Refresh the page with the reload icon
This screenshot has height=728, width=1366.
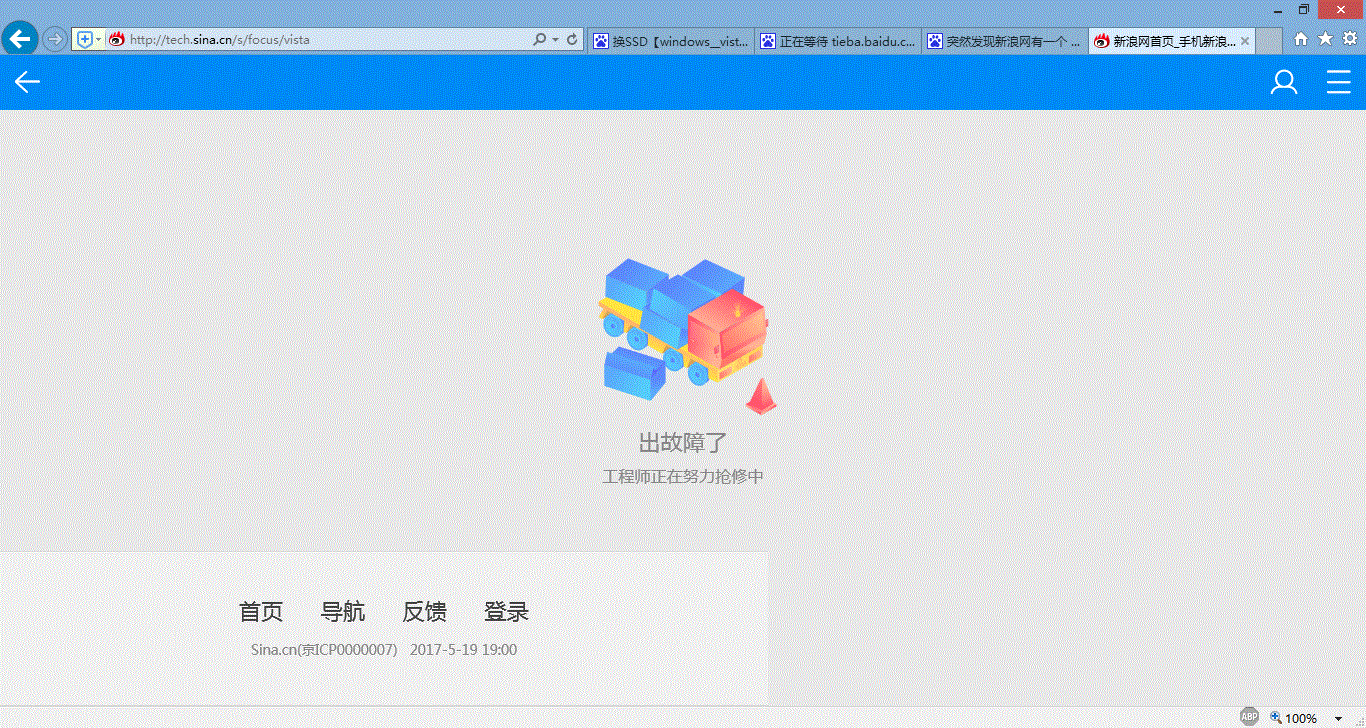572,39
